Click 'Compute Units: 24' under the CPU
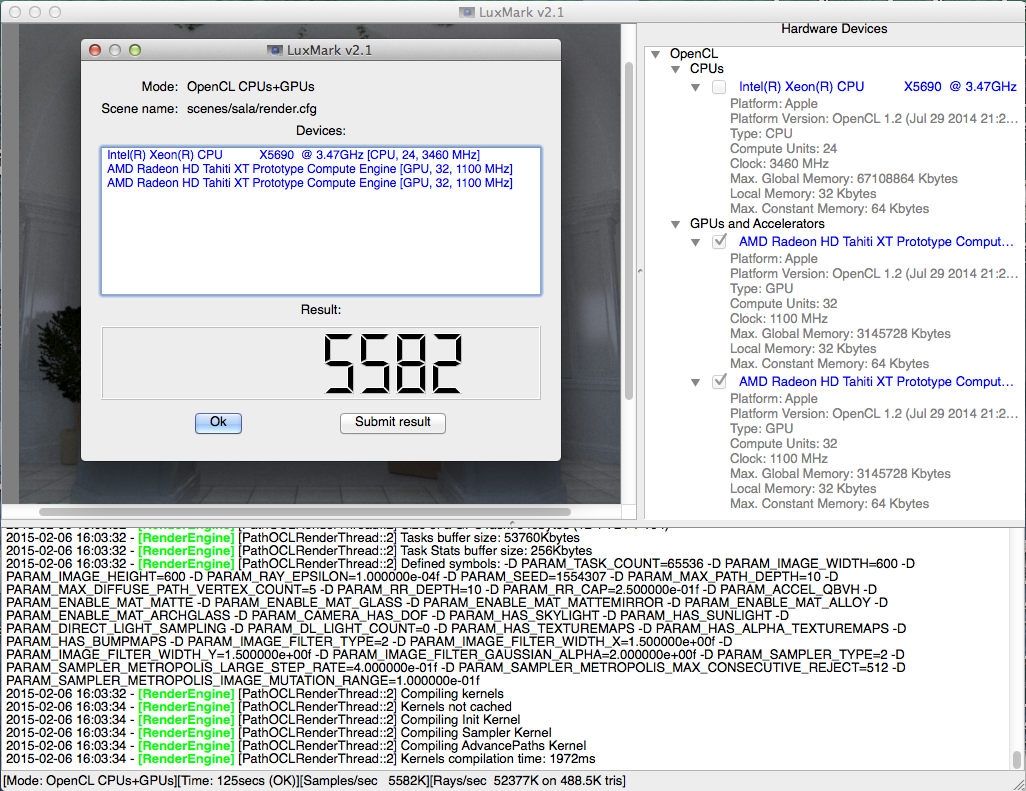1026x791 pixels. tap(783, 149)
